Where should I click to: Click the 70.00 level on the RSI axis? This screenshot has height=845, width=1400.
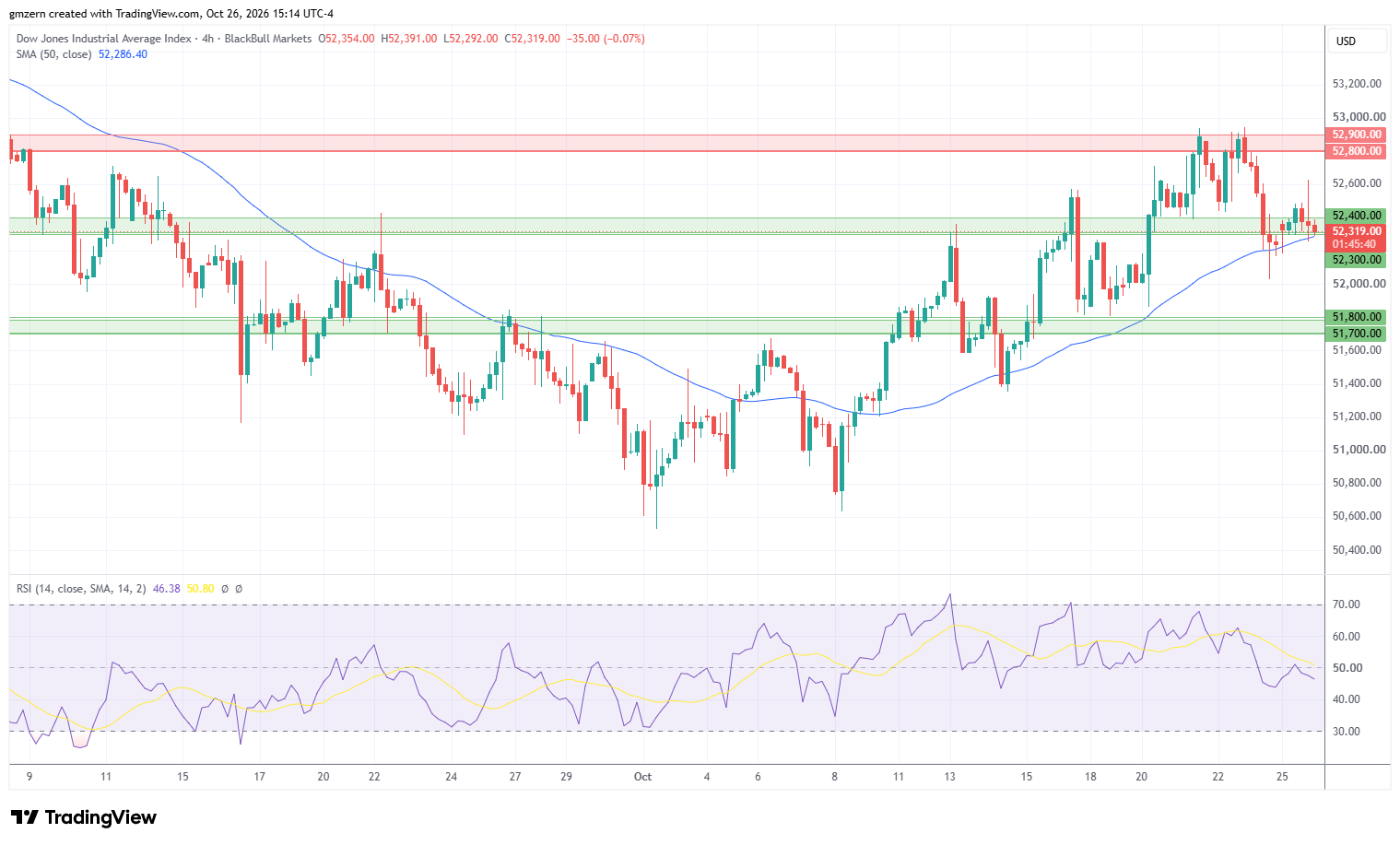pyautogui.click(x=1347, y=604)
